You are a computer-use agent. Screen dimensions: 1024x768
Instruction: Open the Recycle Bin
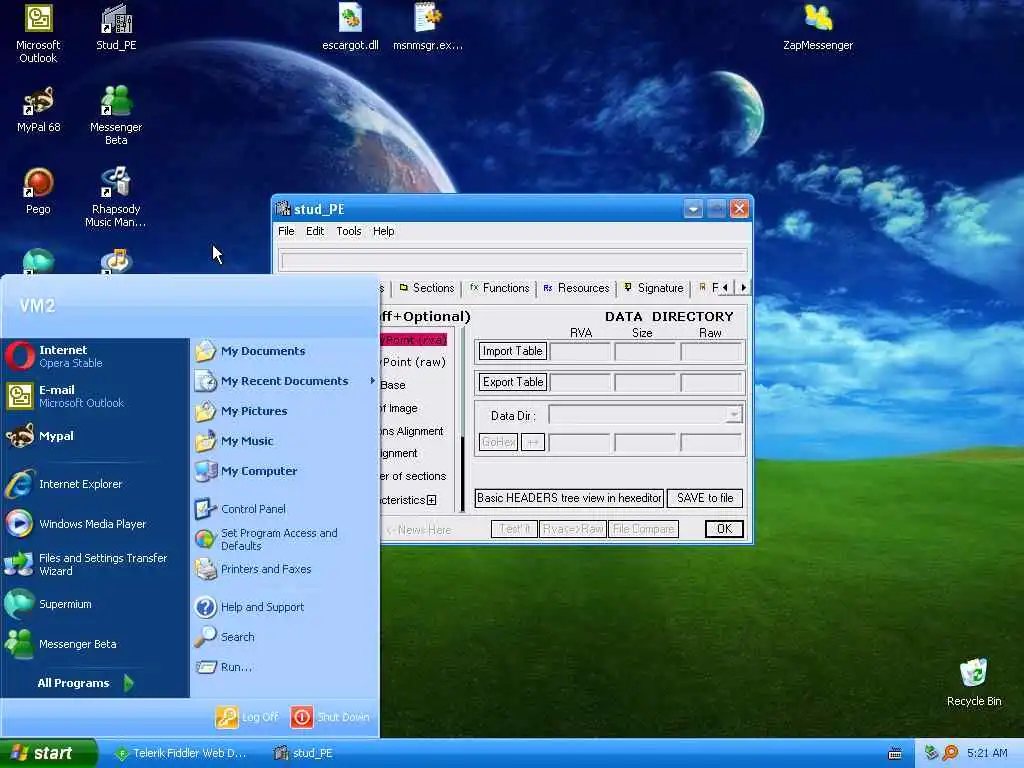click(x=974, y=683)
